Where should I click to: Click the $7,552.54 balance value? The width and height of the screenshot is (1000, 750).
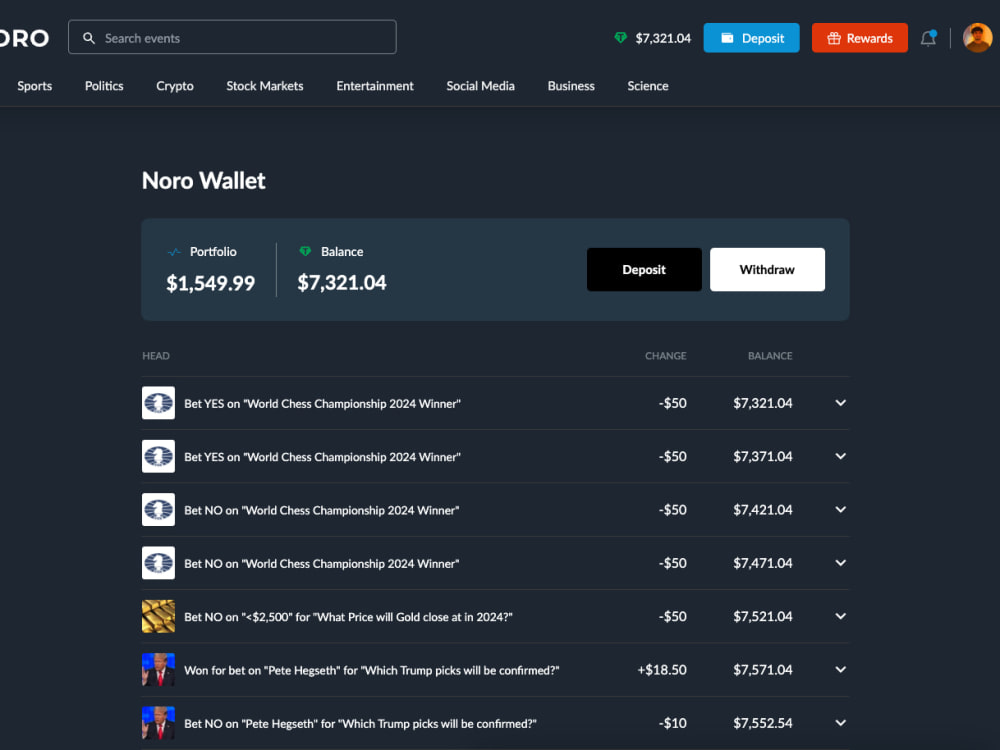click(x=763, y=723)
